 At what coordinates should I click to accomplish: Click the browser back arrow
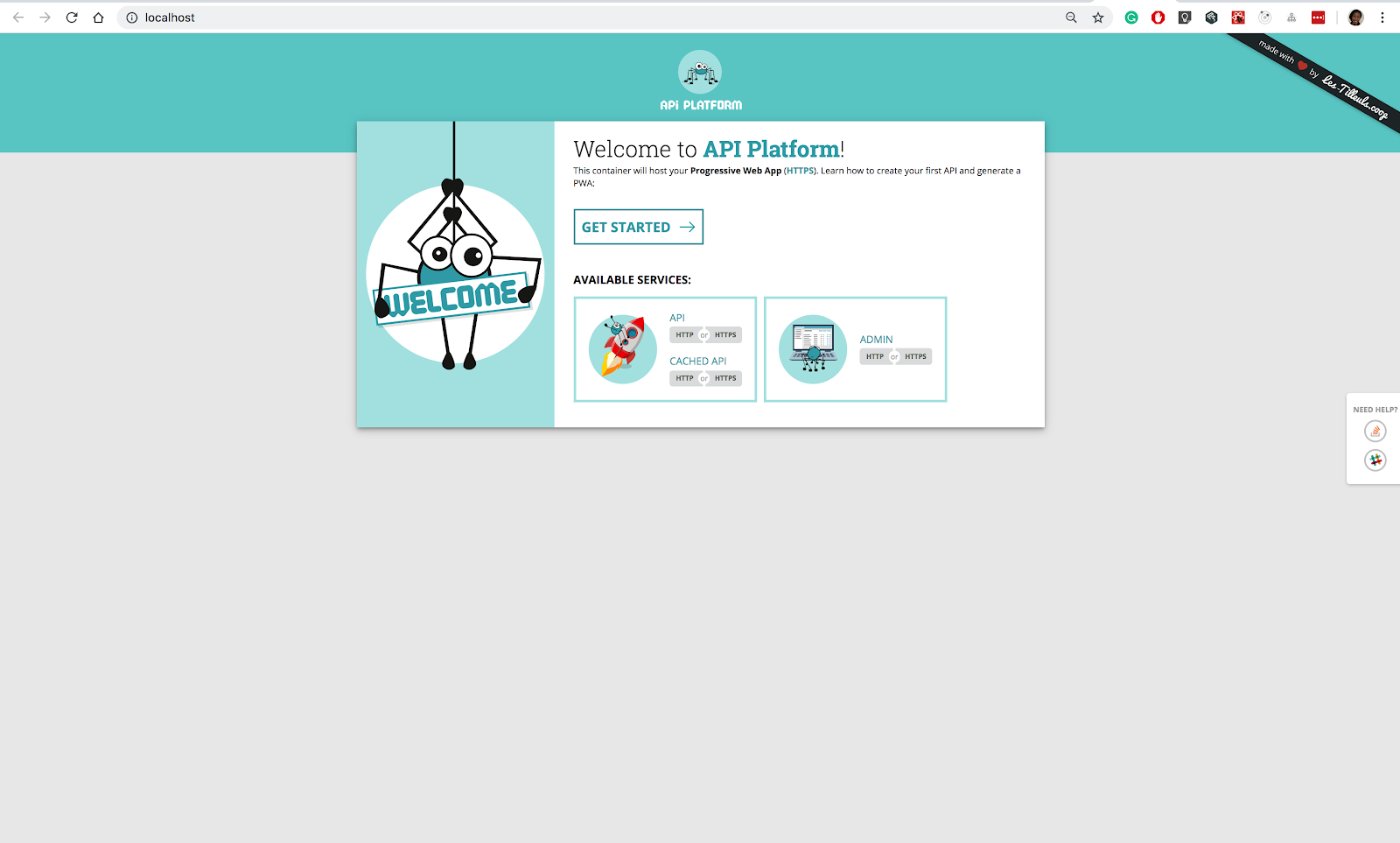pos(18,18)
